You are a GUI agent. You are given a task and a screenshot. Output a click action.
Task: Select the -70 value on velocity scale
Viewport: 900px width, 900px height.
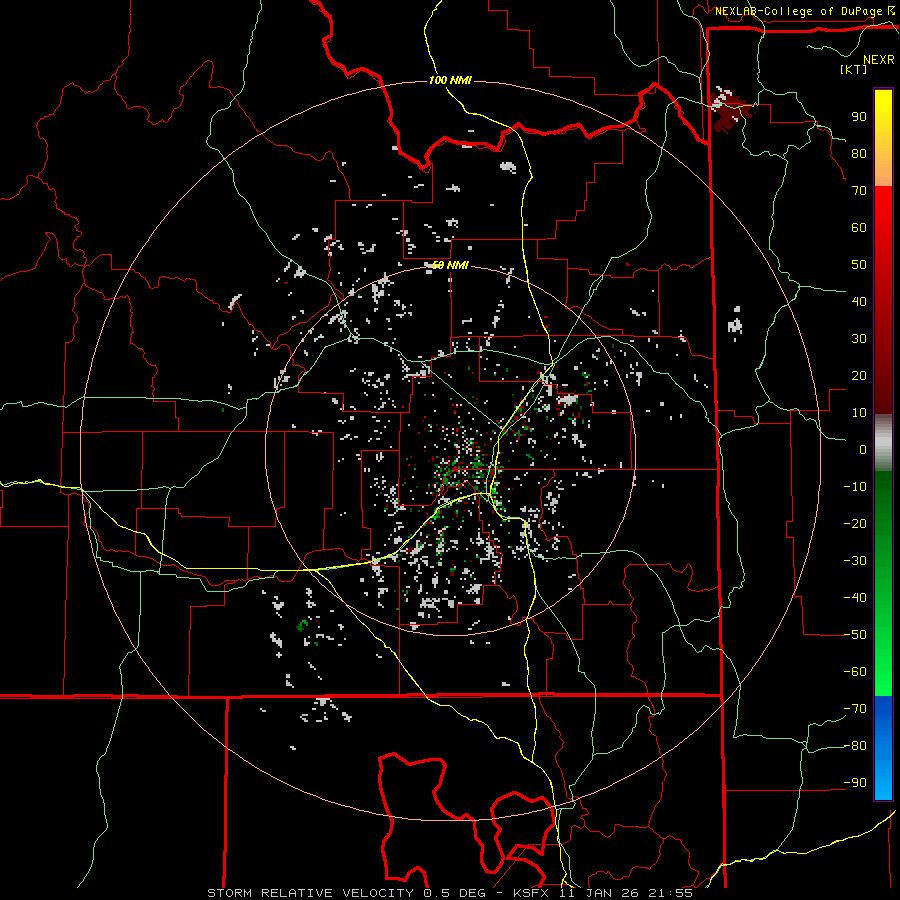(x=855, y=709)
